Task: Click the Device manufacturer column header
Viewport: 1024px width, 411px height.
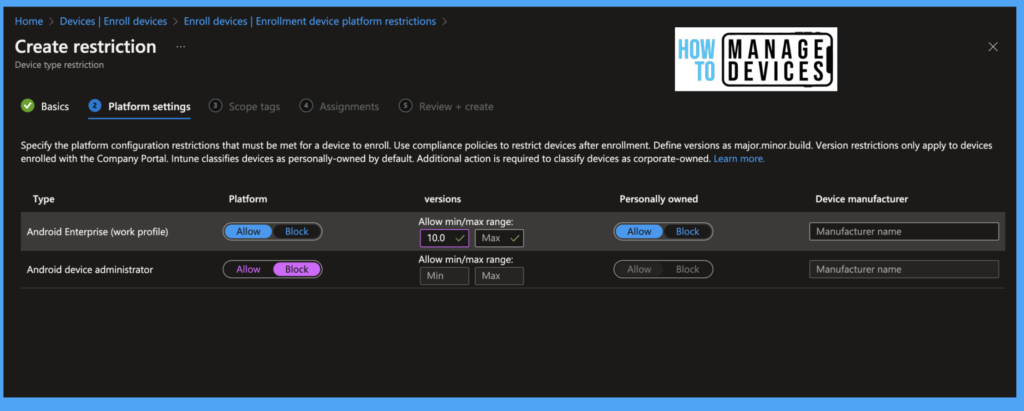Action: click(x=861, y=199)
